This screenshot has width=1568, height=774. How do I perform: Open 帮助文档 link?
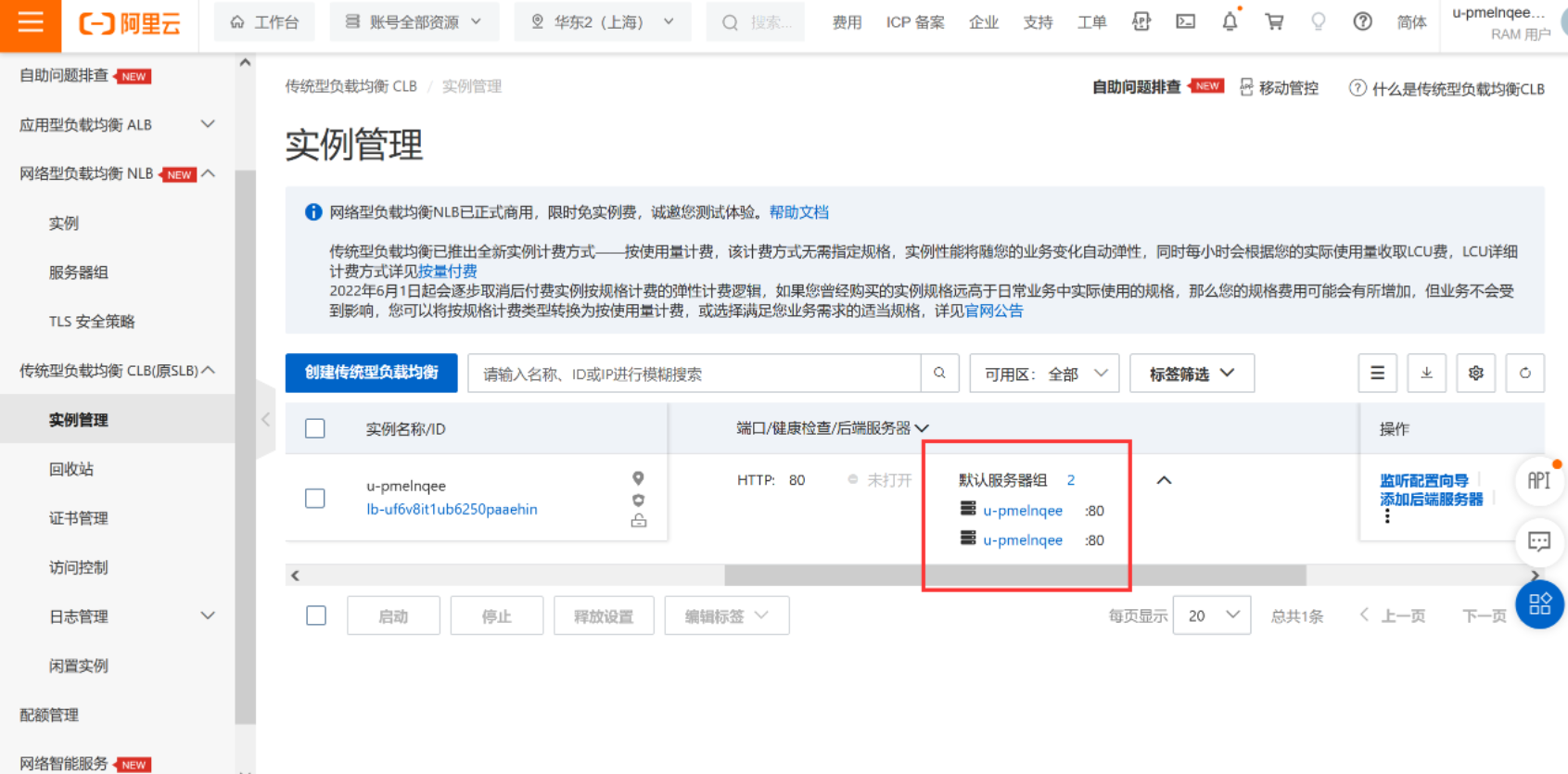799,212
